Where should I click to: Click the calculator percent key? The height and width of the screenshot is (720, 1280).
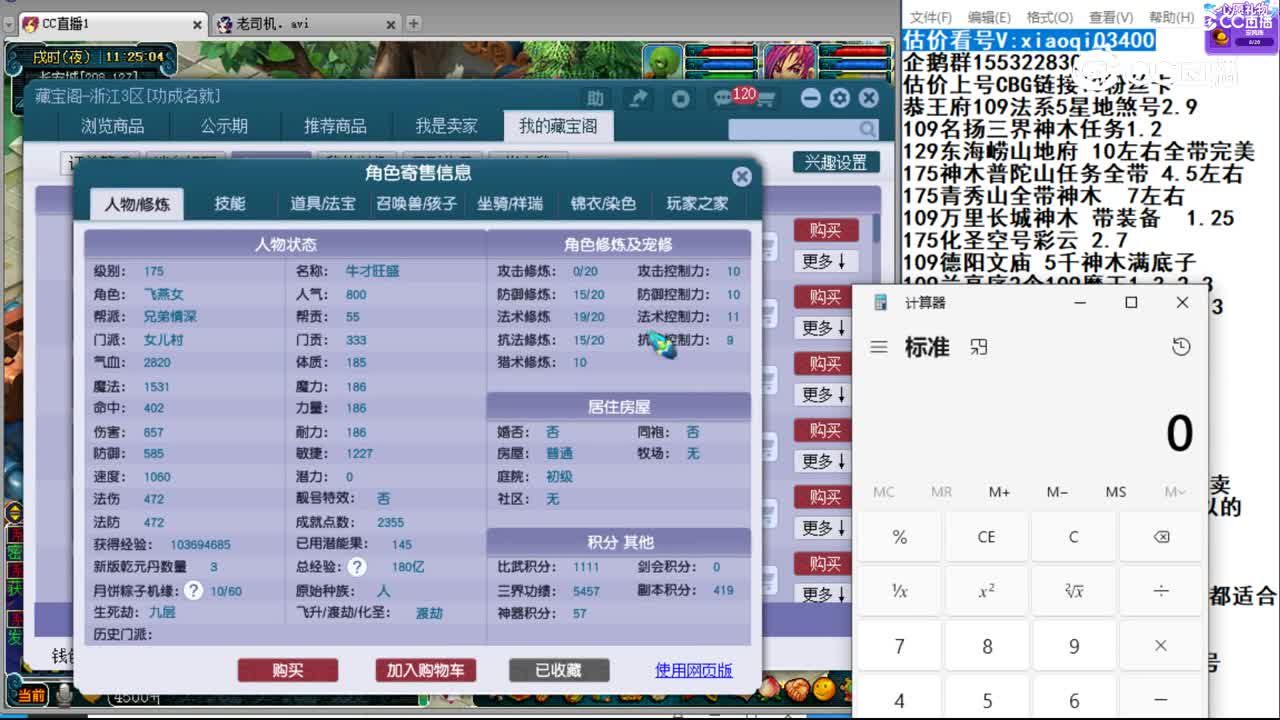pos(900,537)
